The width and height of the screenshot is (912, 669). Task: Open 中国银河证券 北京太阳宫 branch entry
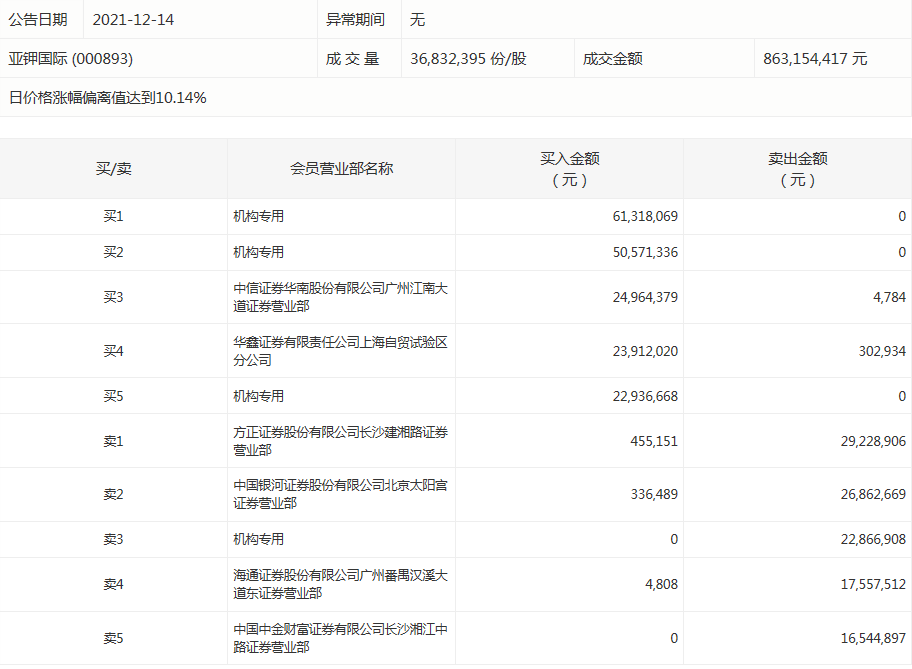pos(340,495)
